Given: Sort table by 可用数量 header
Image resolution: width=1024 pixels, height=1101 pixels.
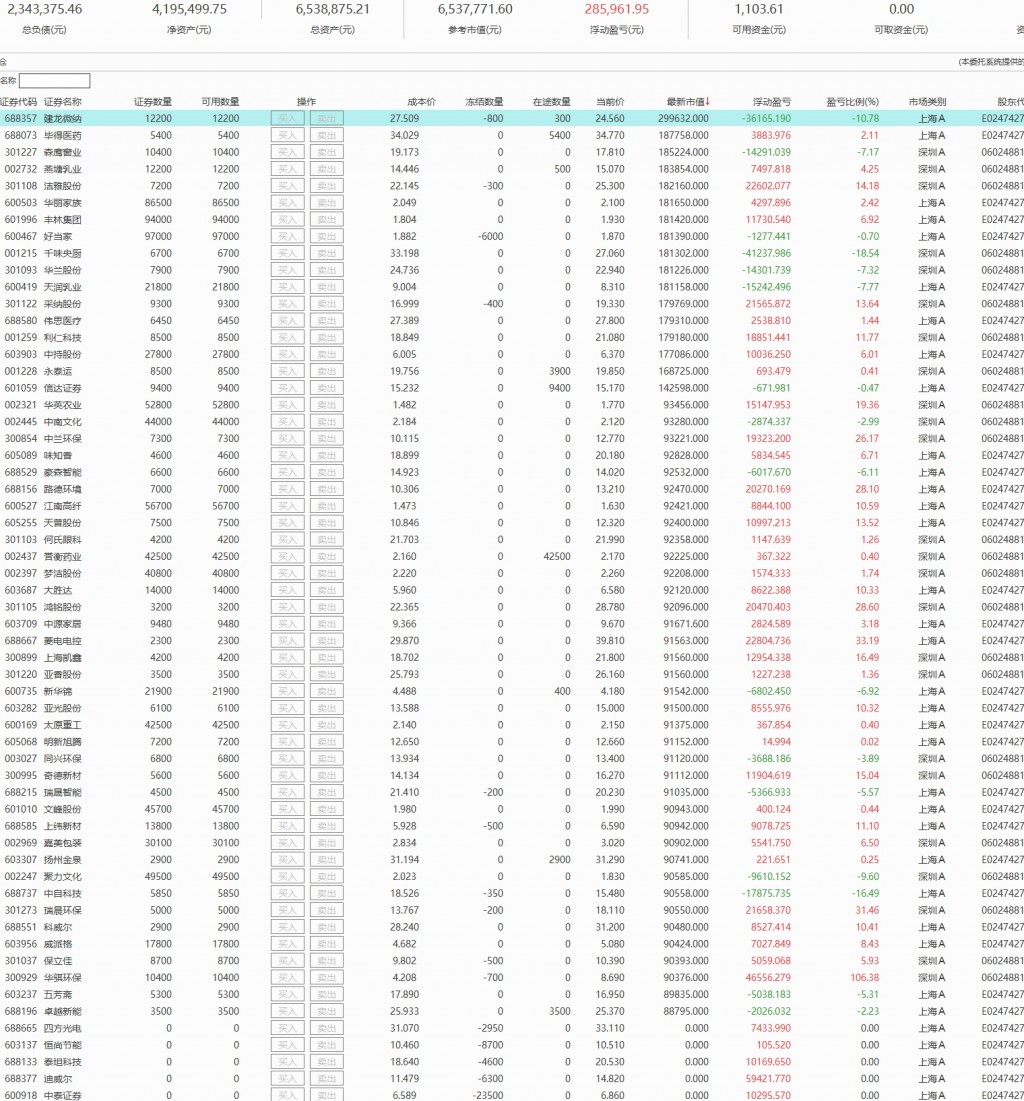Looking at the screenshot, I should pyautogui.click(x=220, y=102).
